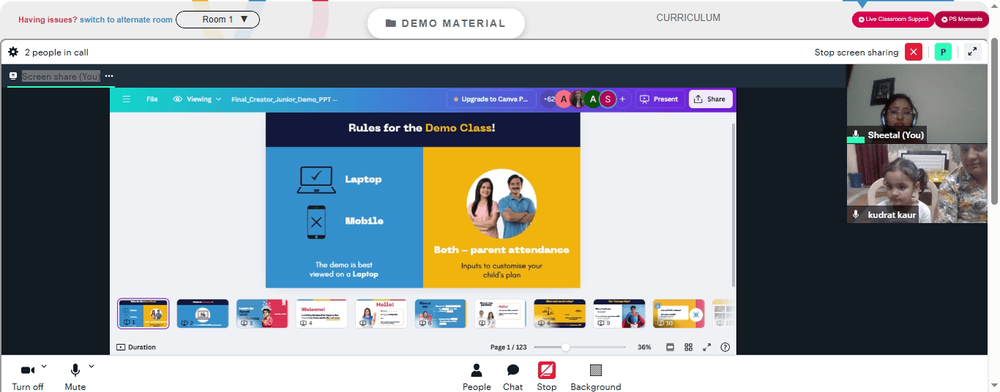Select slide thumbnail 7
This screenshot has width=1000, height=392.
tap(500, 314)
